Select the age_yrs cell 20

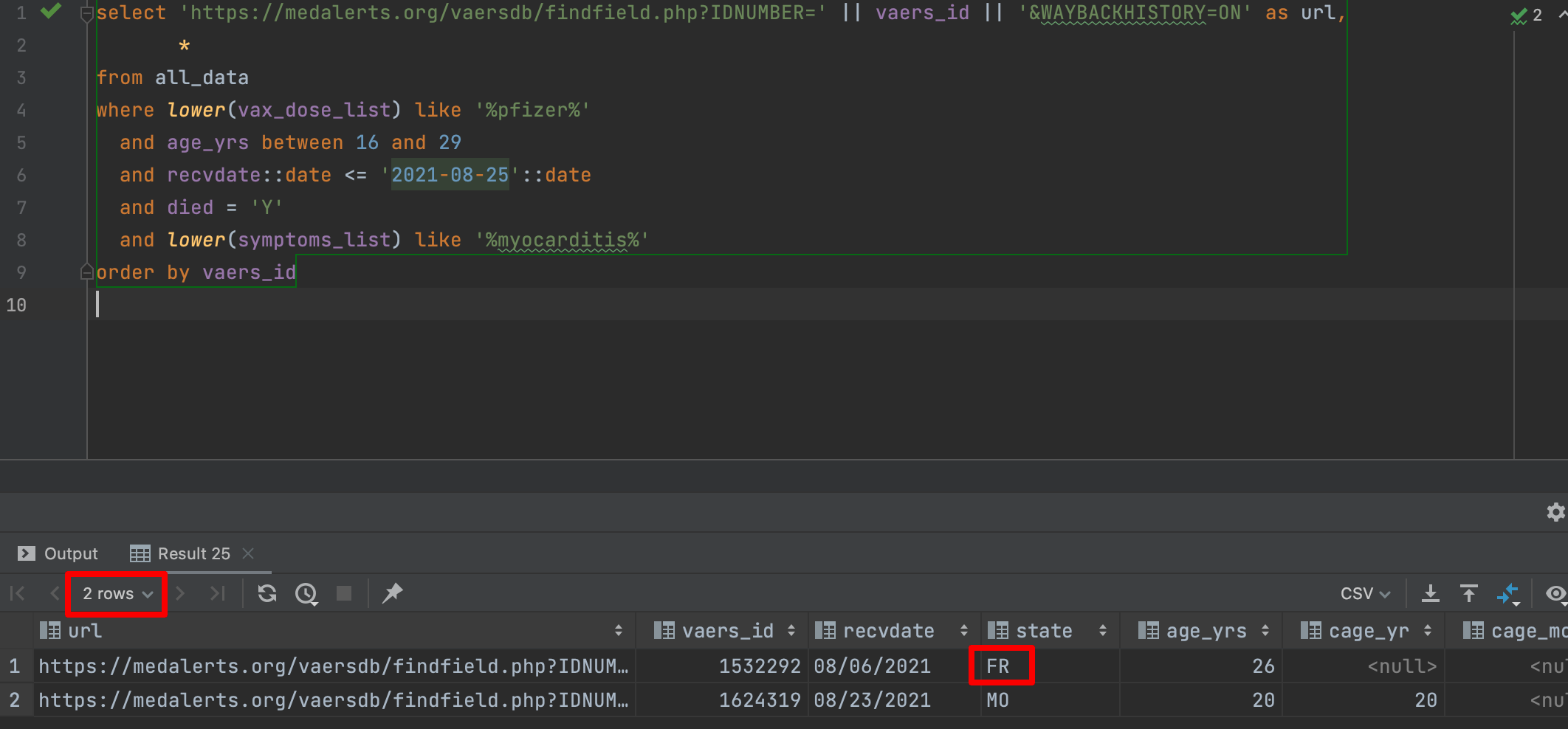pyautogui.click(x=1200, y=700)
